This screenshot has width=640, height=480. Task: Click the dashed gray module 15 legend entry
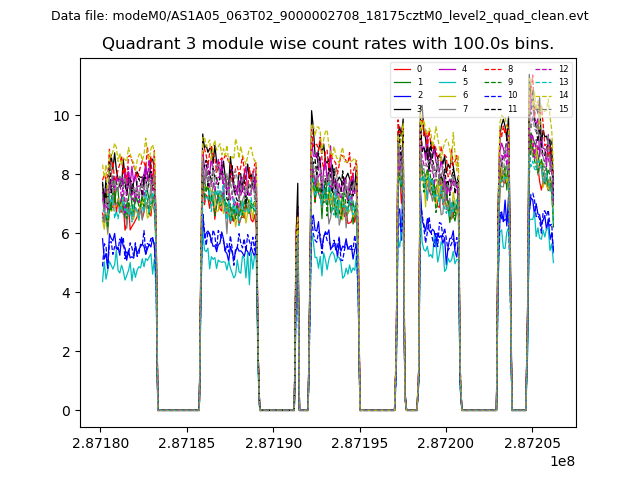click(x=543, y=108)
